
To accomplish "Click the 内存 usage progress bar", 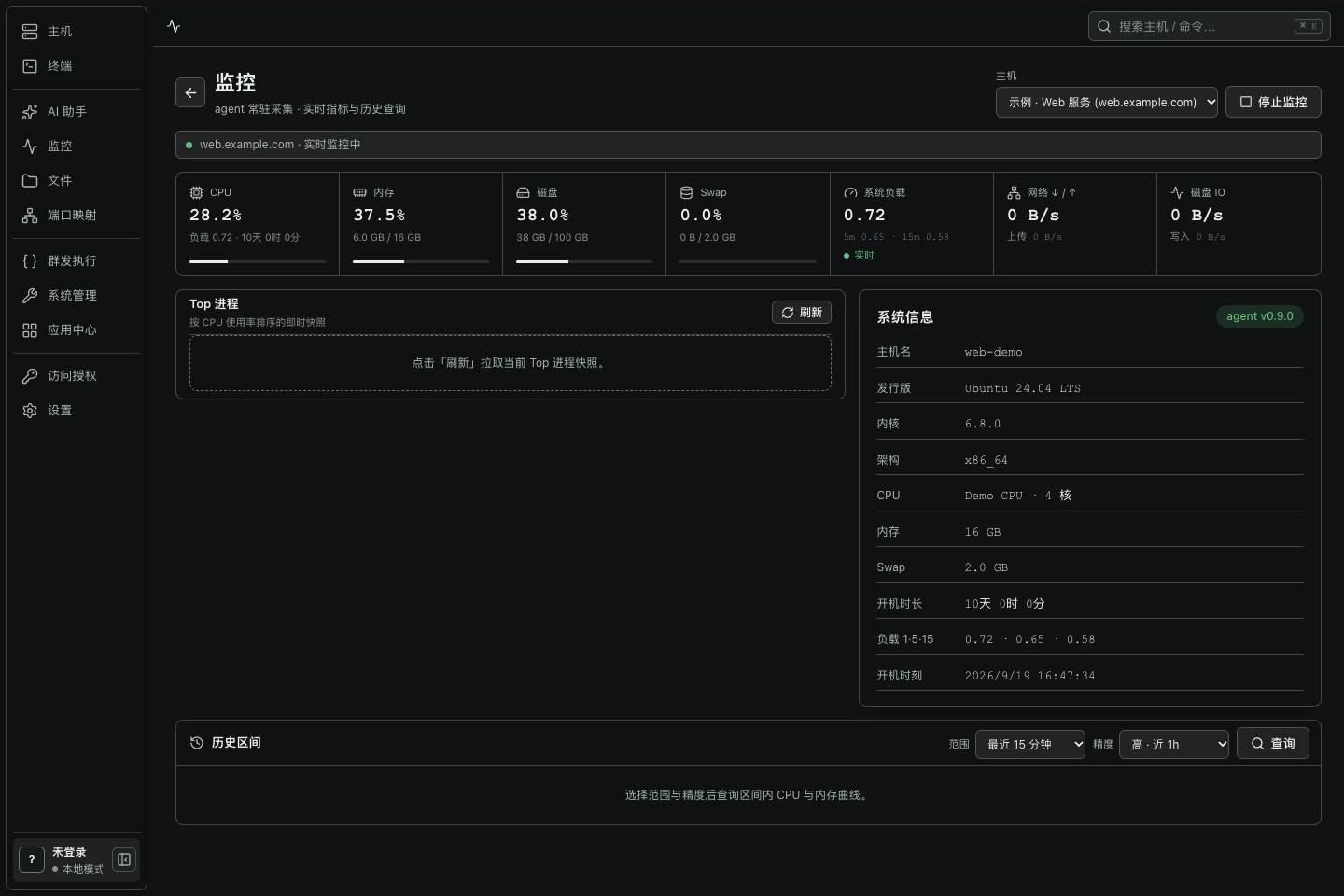I will pyautogui.click(x=421, y=261).
